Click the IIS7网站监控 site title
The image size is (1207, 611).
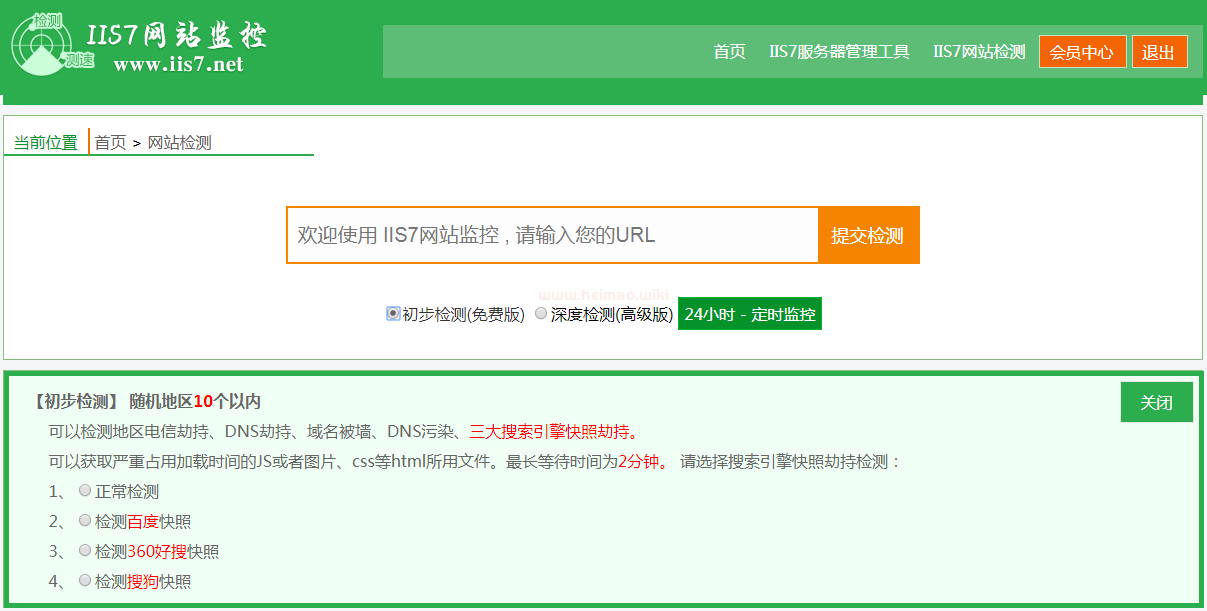[177, 36]
